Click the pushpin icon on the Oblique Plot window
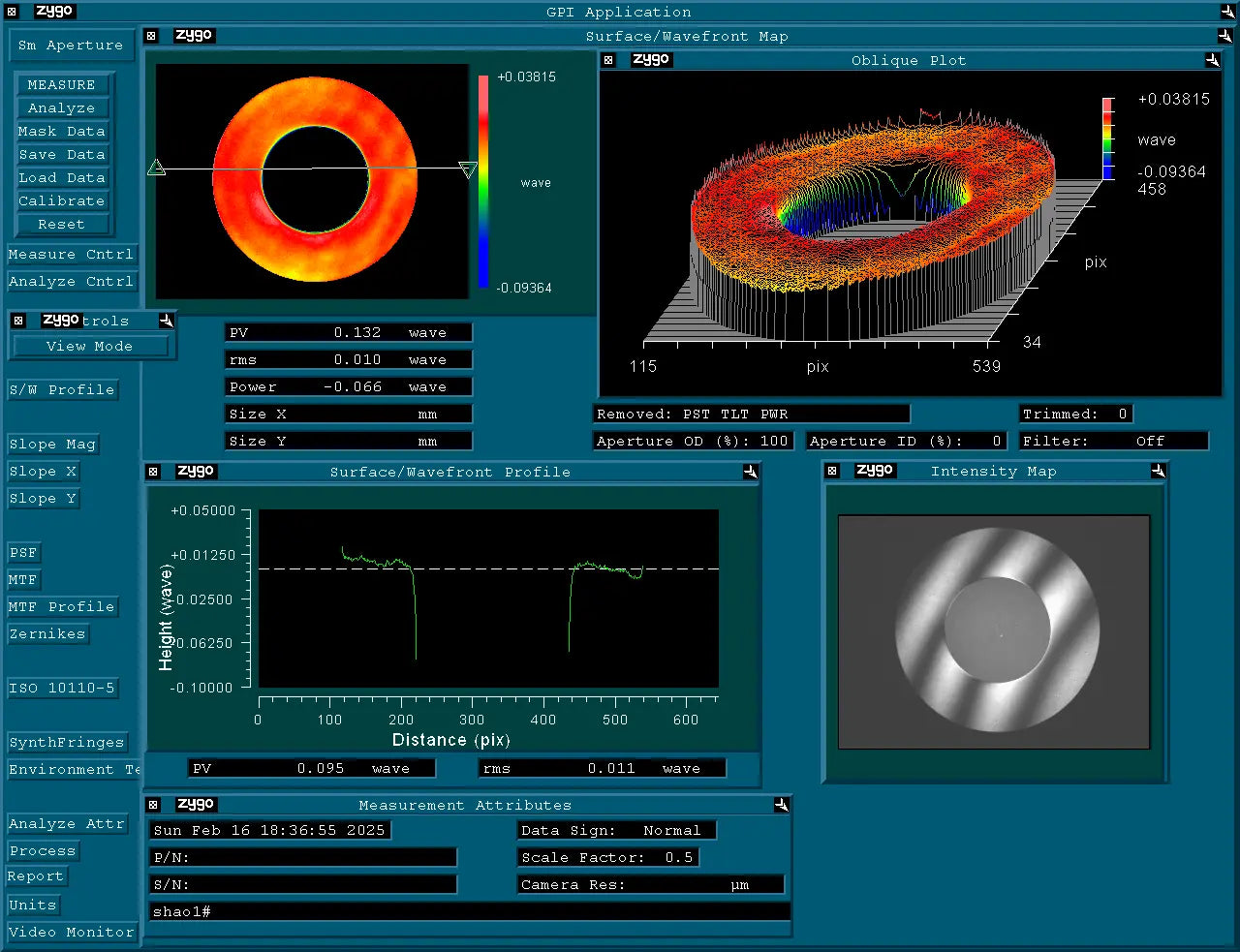 [1212, 60]
